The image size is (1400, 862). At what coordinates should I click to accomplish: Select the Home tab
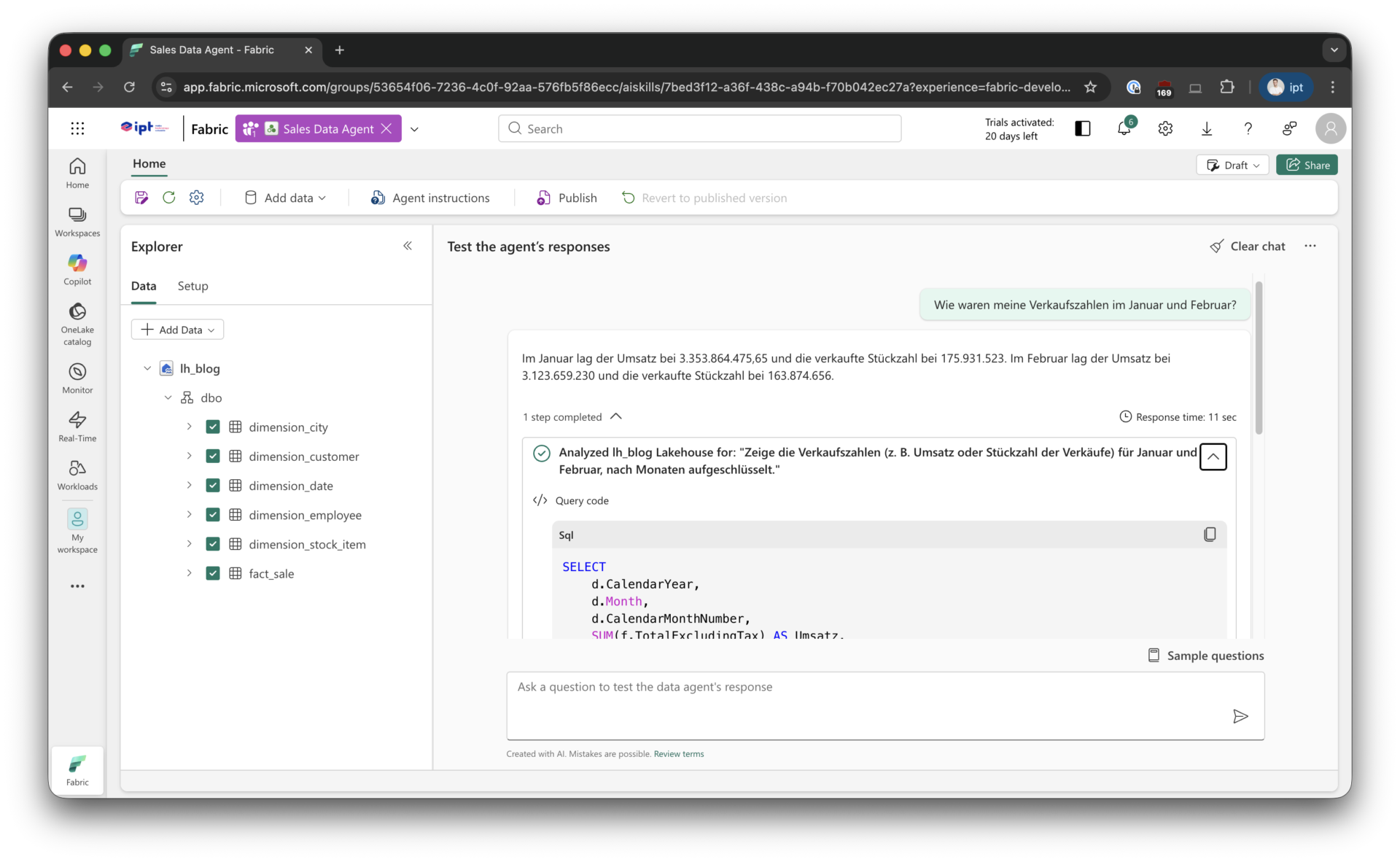(x=149, y=165)
